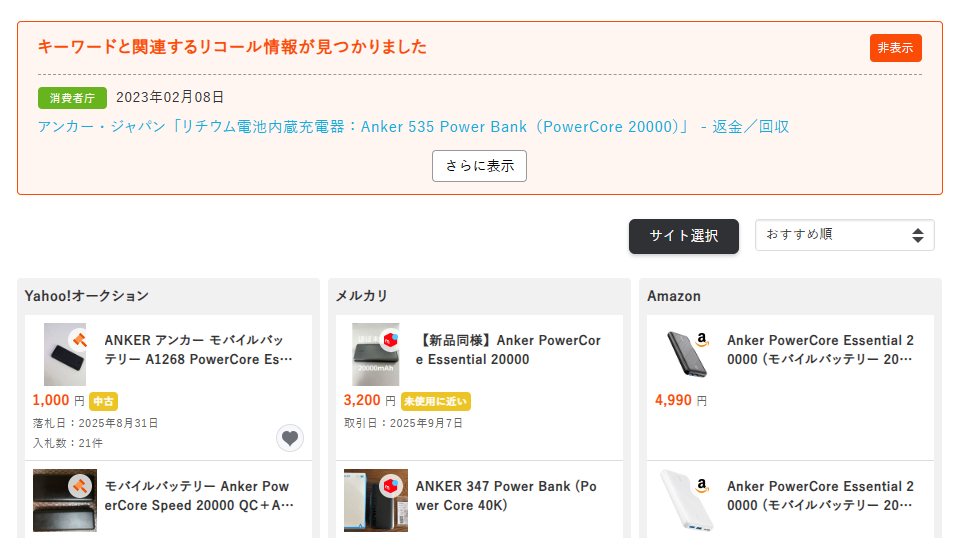Click the auction hammer badge on the PowerCore Speed item
This screenshot has height=538, width=970.
79,486
